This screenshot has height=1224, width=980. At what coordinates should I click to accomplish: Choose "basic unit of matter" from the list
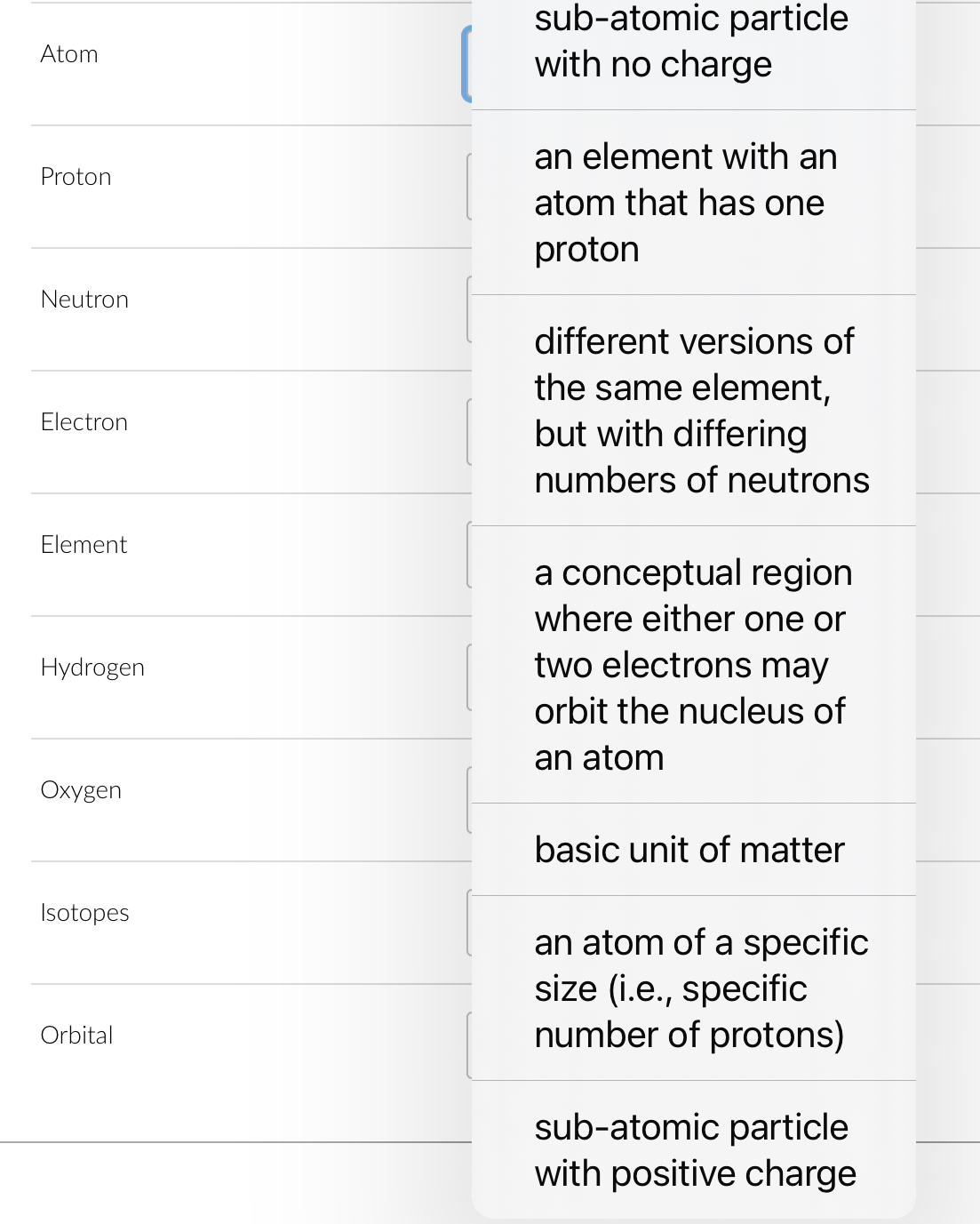tap(693, 850)
